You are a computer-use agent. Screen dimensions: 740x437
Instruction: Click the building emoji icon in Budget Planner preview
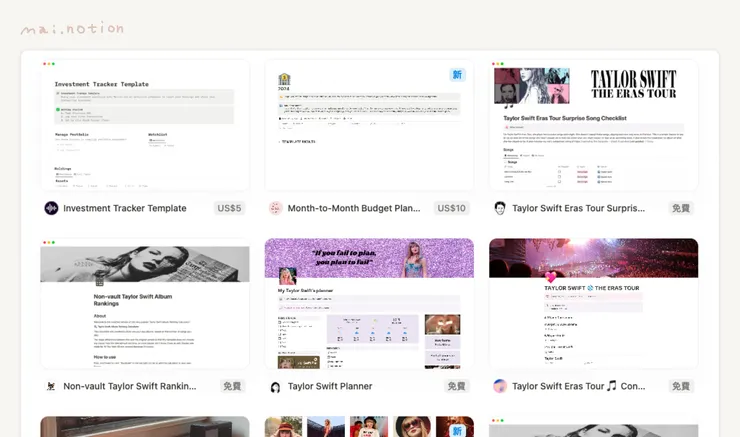[284, 79]
